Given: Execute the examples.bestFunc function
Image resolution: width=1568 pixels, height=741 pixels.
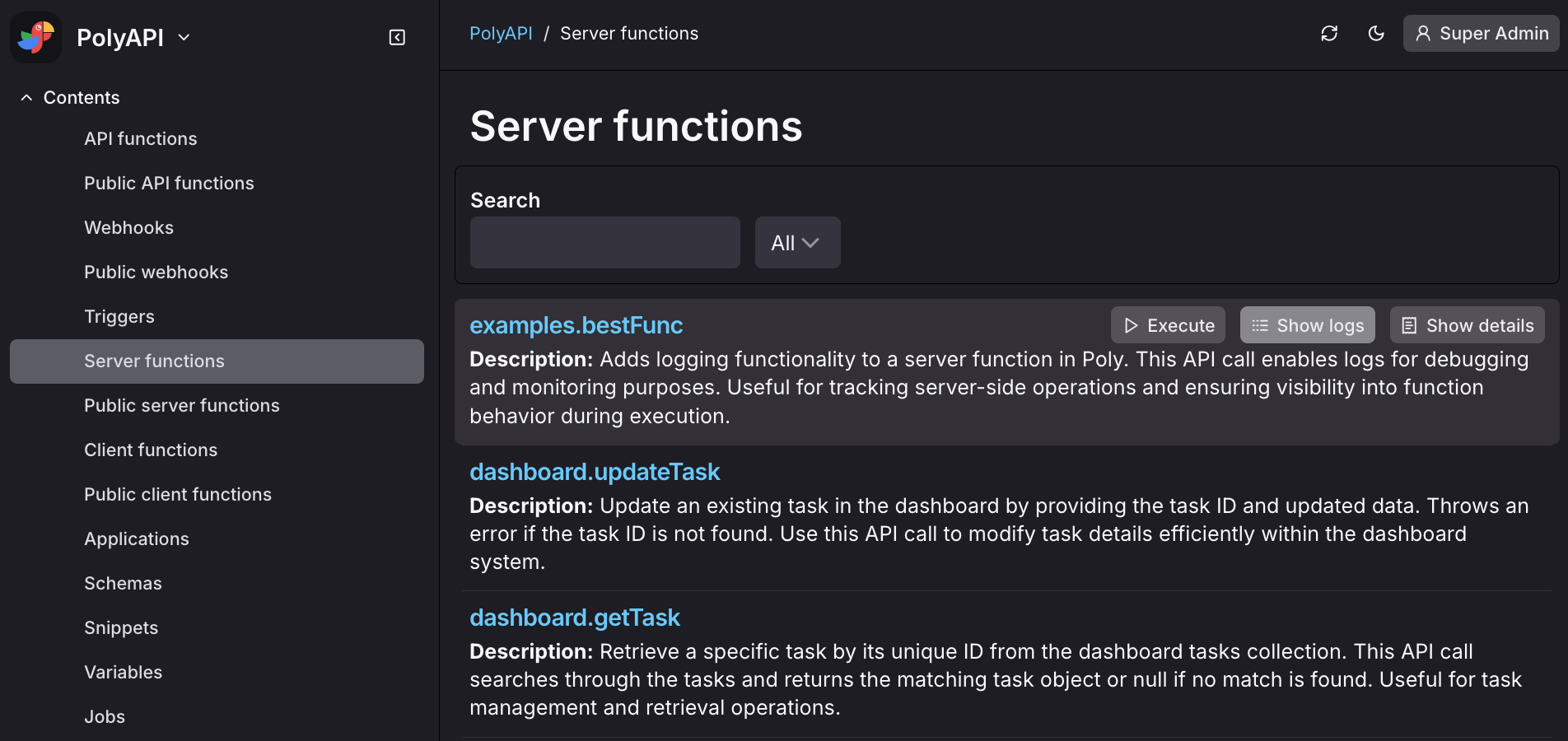Looking at the screenshot, I should [x=1168, y=325].
